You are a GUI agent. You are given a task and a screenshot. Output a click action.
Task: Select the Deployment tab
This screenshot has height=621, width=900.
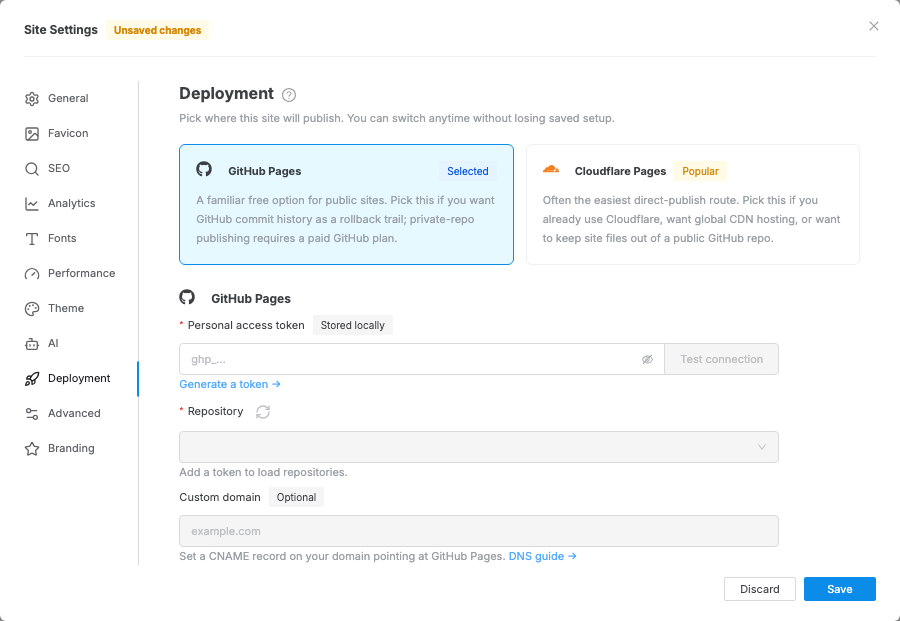[x=80, y=378]
